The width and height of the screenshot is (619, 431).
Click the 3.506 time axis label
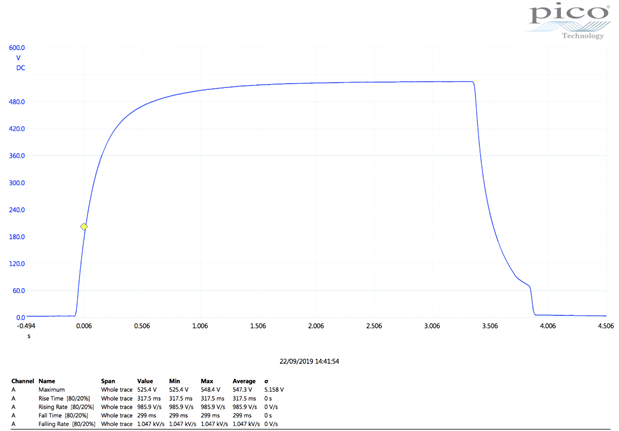coord(490,326)
